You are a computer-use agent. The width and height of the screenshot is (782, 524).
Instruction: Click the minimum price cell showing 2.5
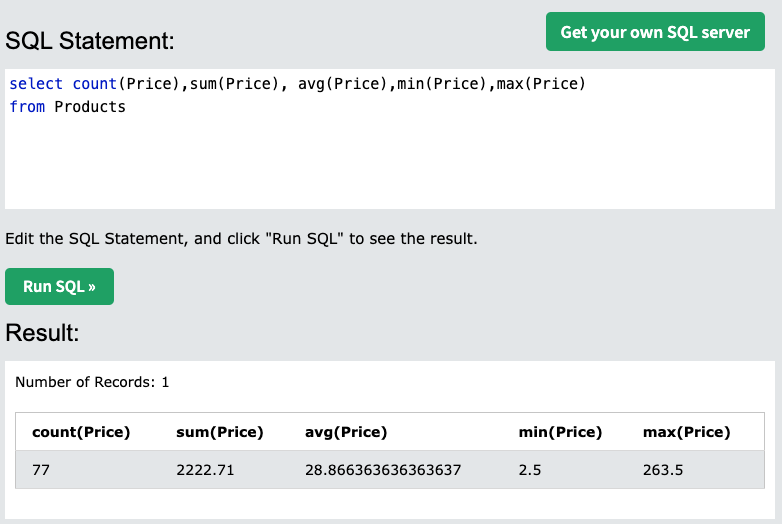click(x=530, y=469)
